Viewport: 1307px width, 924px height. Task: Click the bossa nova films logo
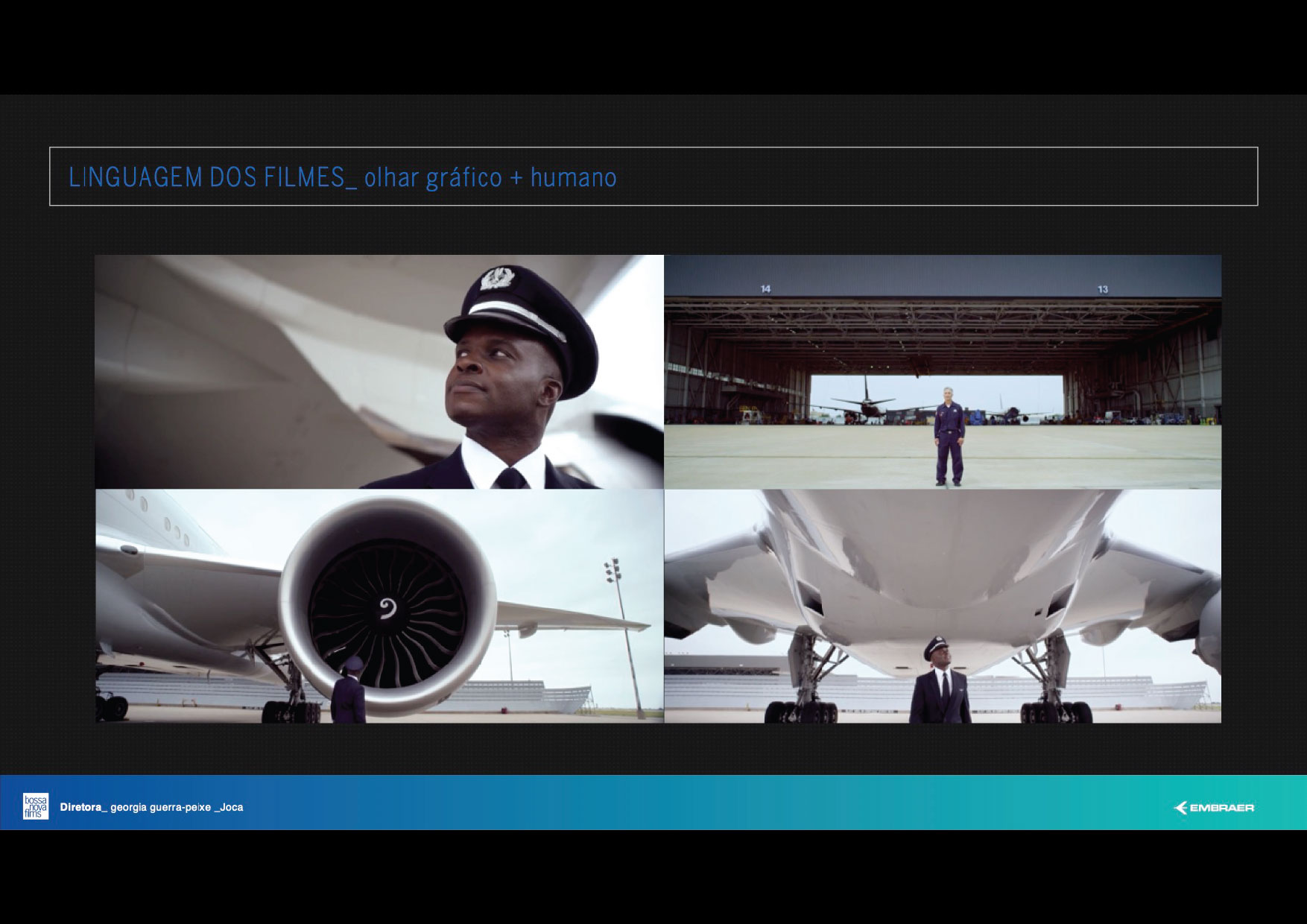(35, 806)
